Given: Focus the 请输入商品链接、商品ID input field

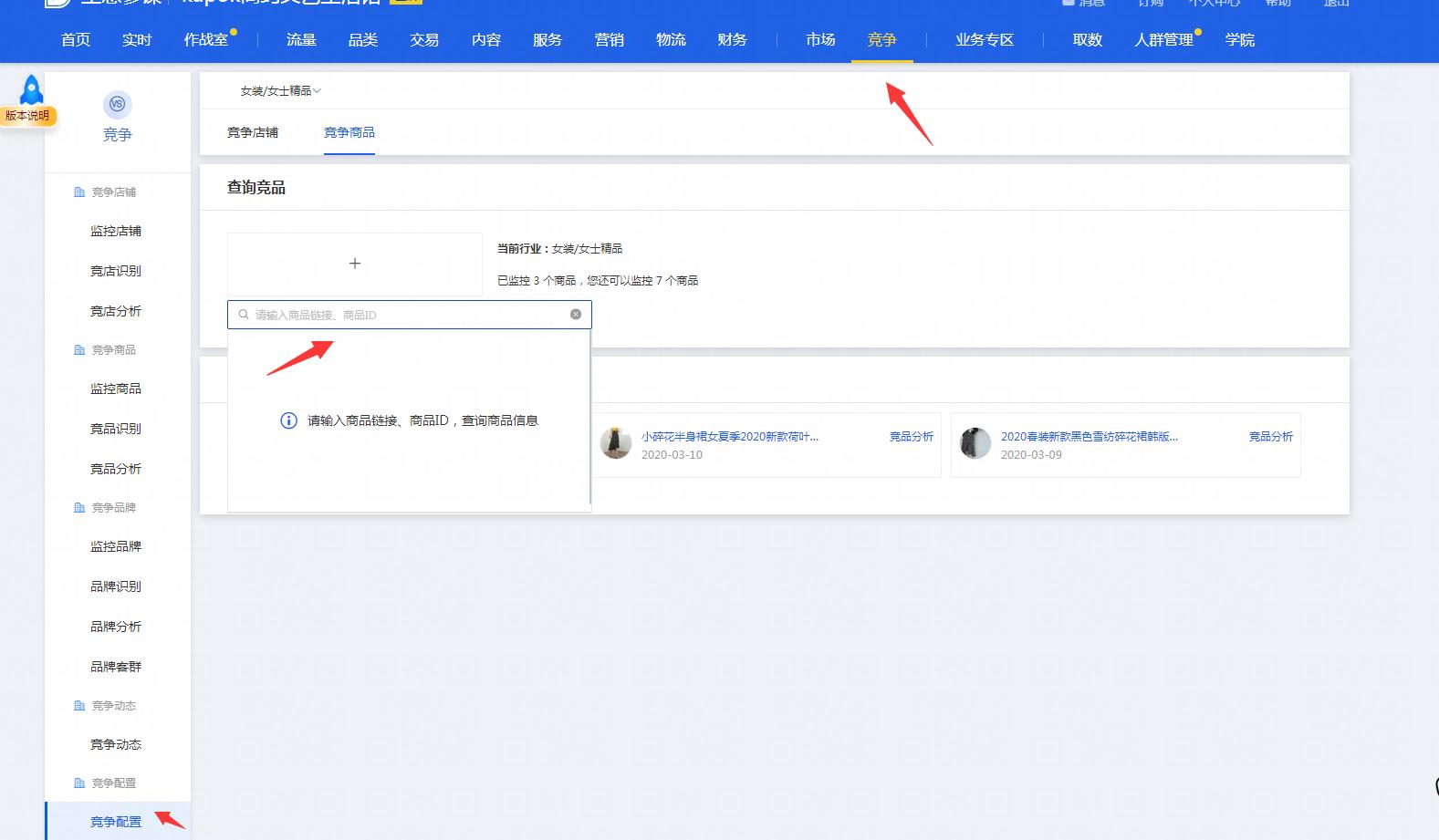Looking at the screenshot, I should (x=410, y=315).
